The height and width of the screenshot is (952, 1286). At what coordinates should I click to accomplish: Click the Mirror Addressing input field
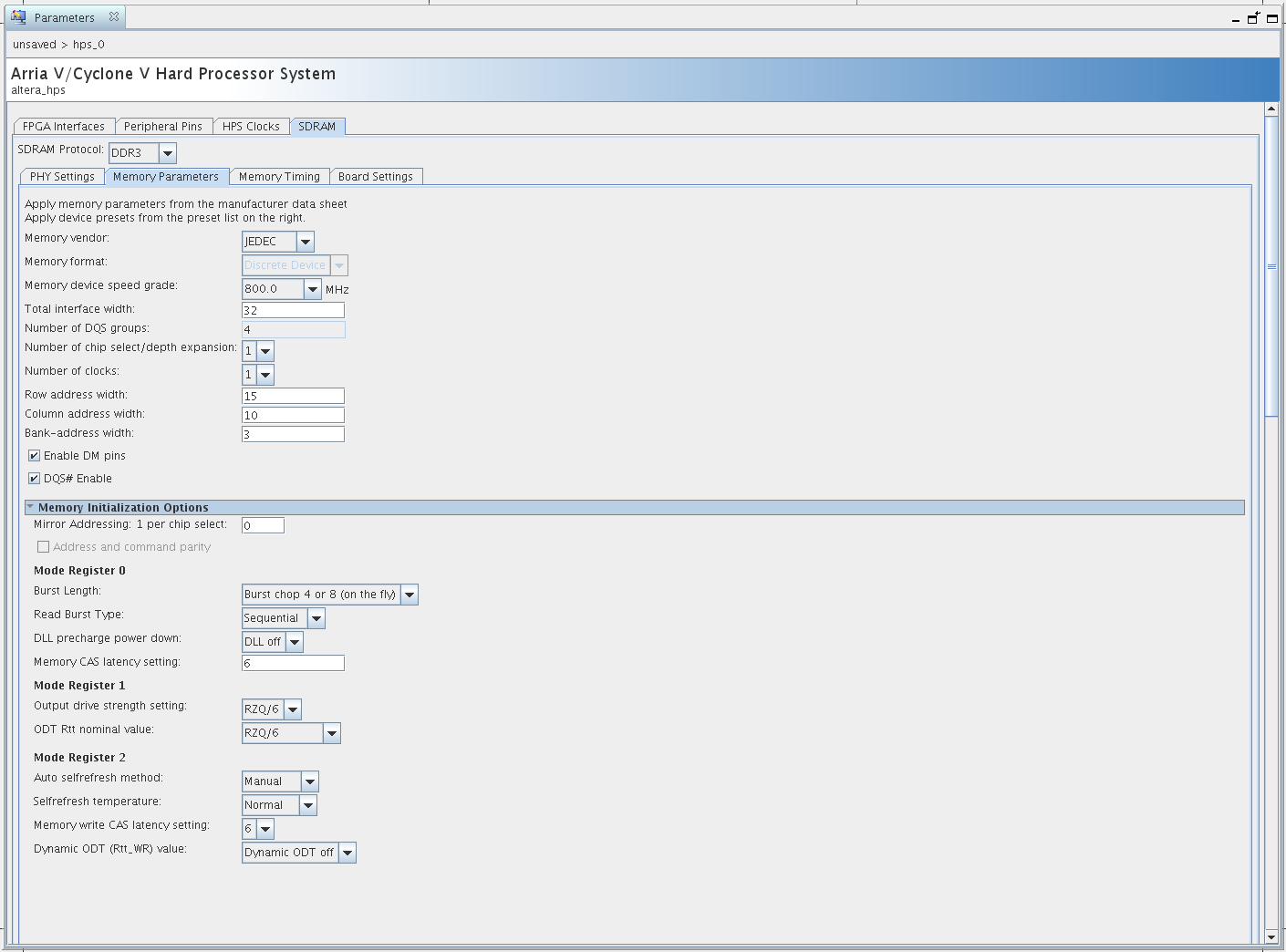(x=263, y=525)
